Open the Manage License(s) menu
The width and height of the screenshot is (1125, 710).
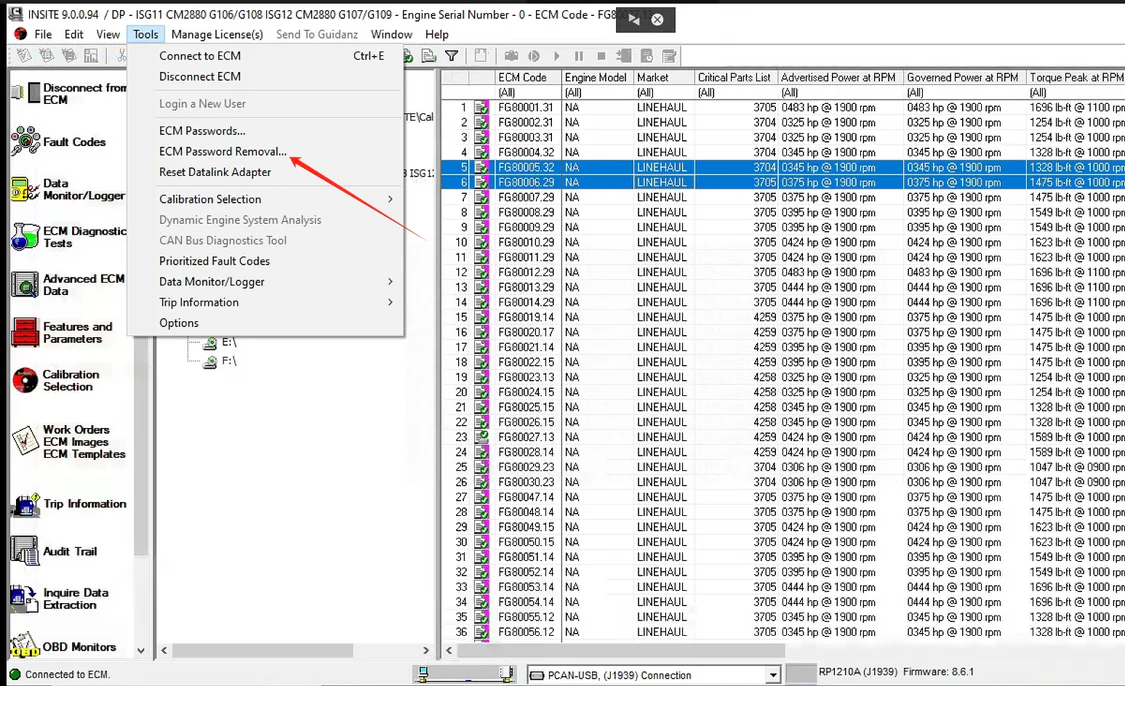tap(217, 34)
